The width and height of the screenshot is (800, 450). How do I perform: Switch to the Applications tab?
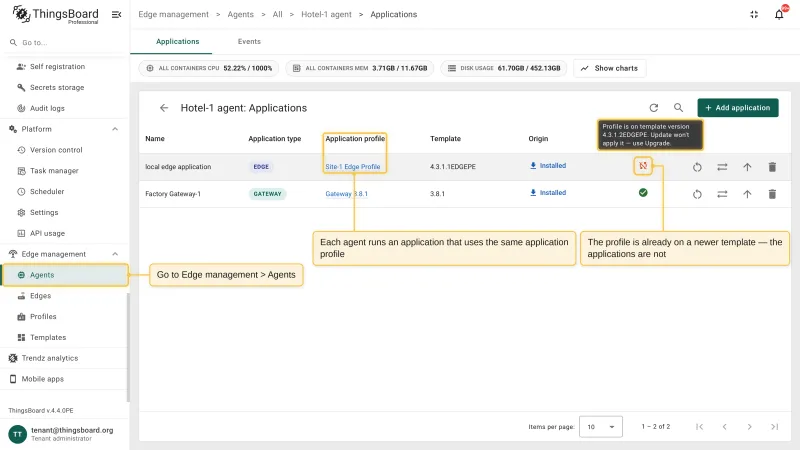point(178,41)
